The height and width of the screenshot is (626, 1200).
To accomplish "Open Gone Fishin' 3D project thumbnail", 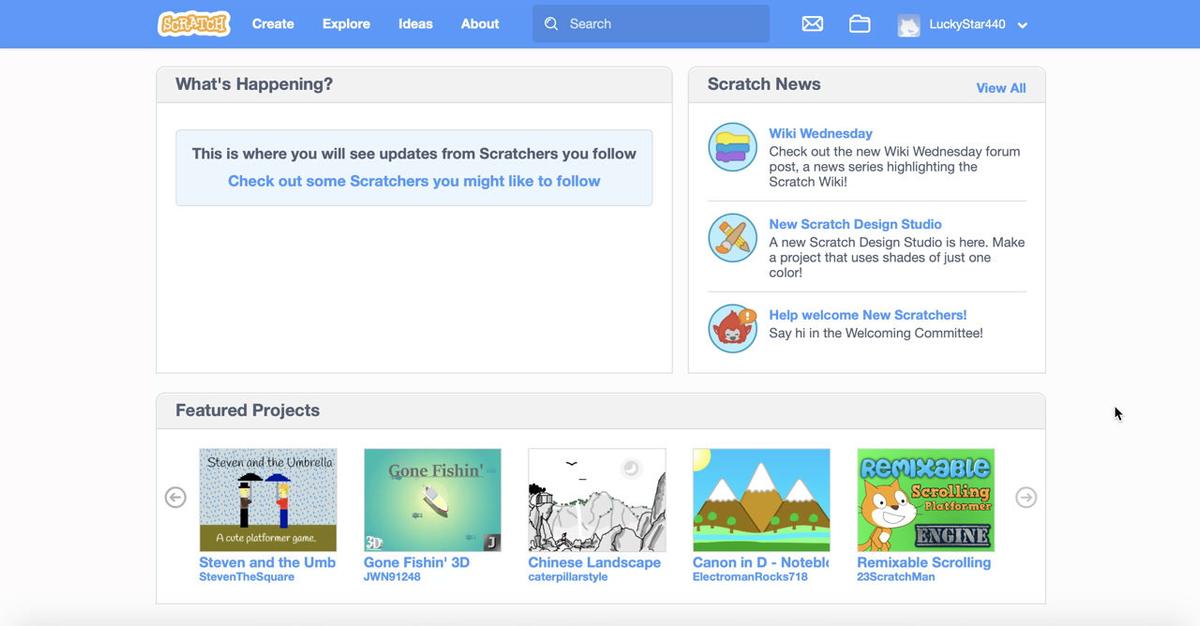I will tap(432, 500).
